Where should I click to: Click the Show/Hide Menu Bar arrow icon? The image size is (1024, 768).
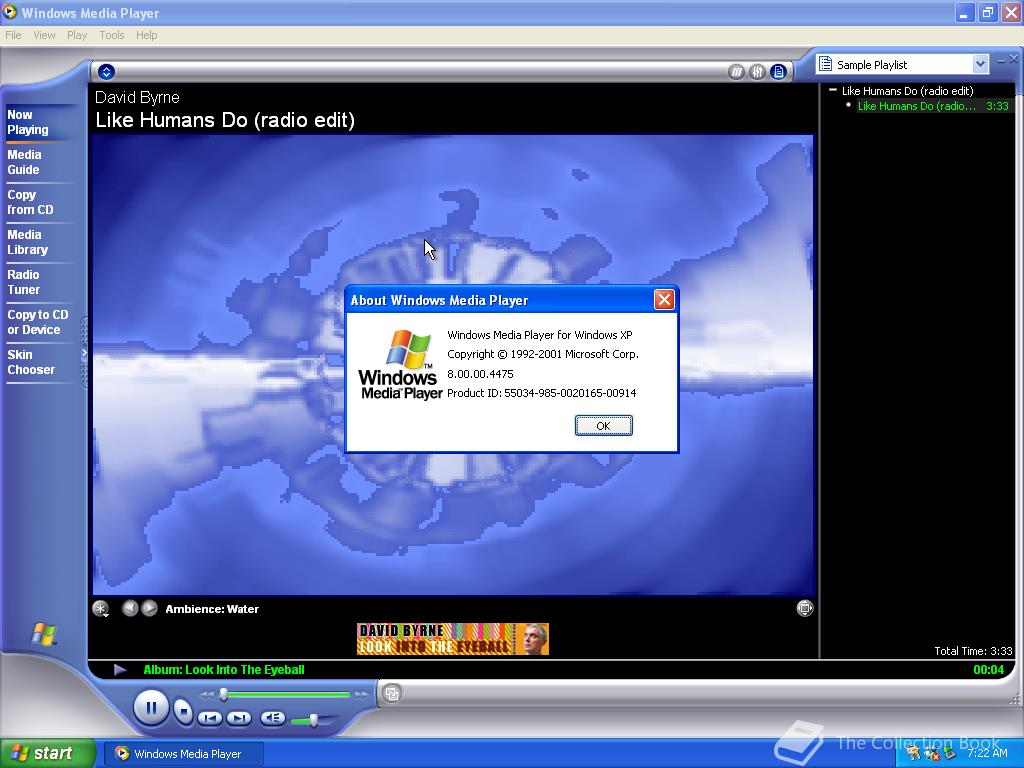[106, 72]
